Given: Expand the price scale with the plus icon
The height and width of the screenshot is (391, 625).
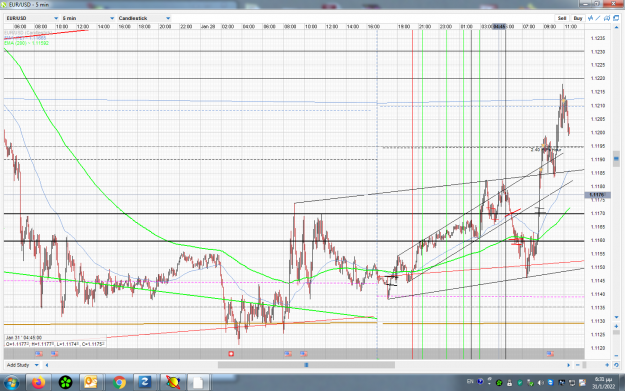Looking at the screenshot, I should coord(616,326).
